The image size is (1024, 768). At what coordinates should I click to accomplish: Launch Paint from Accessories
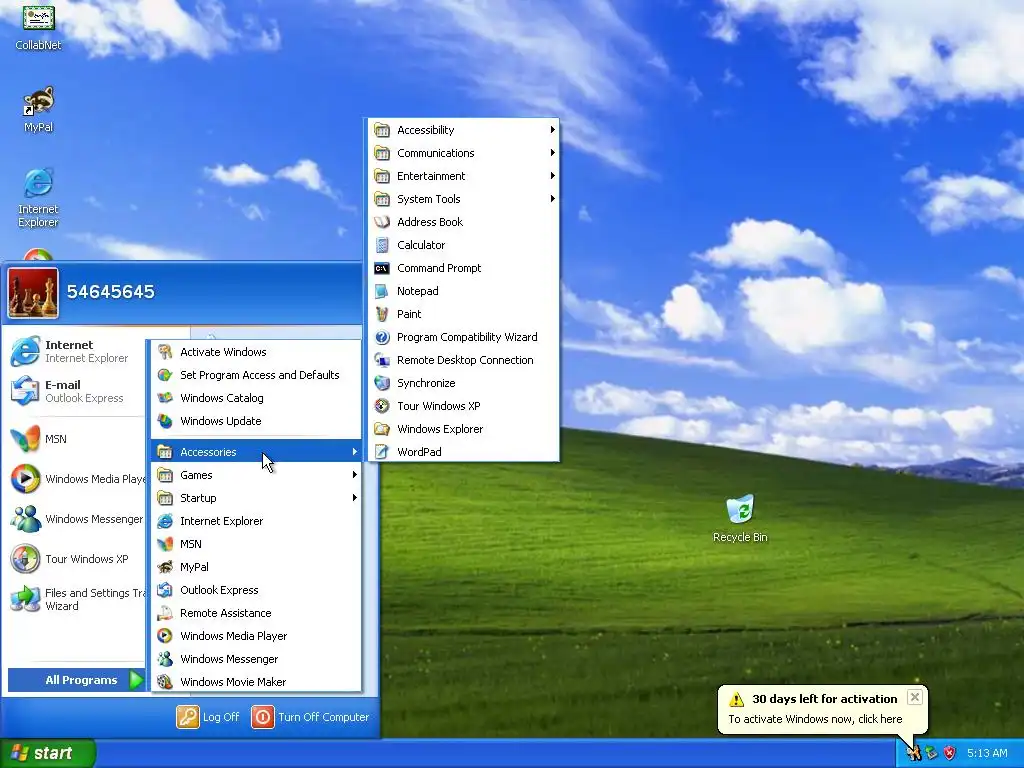point(464,314)
